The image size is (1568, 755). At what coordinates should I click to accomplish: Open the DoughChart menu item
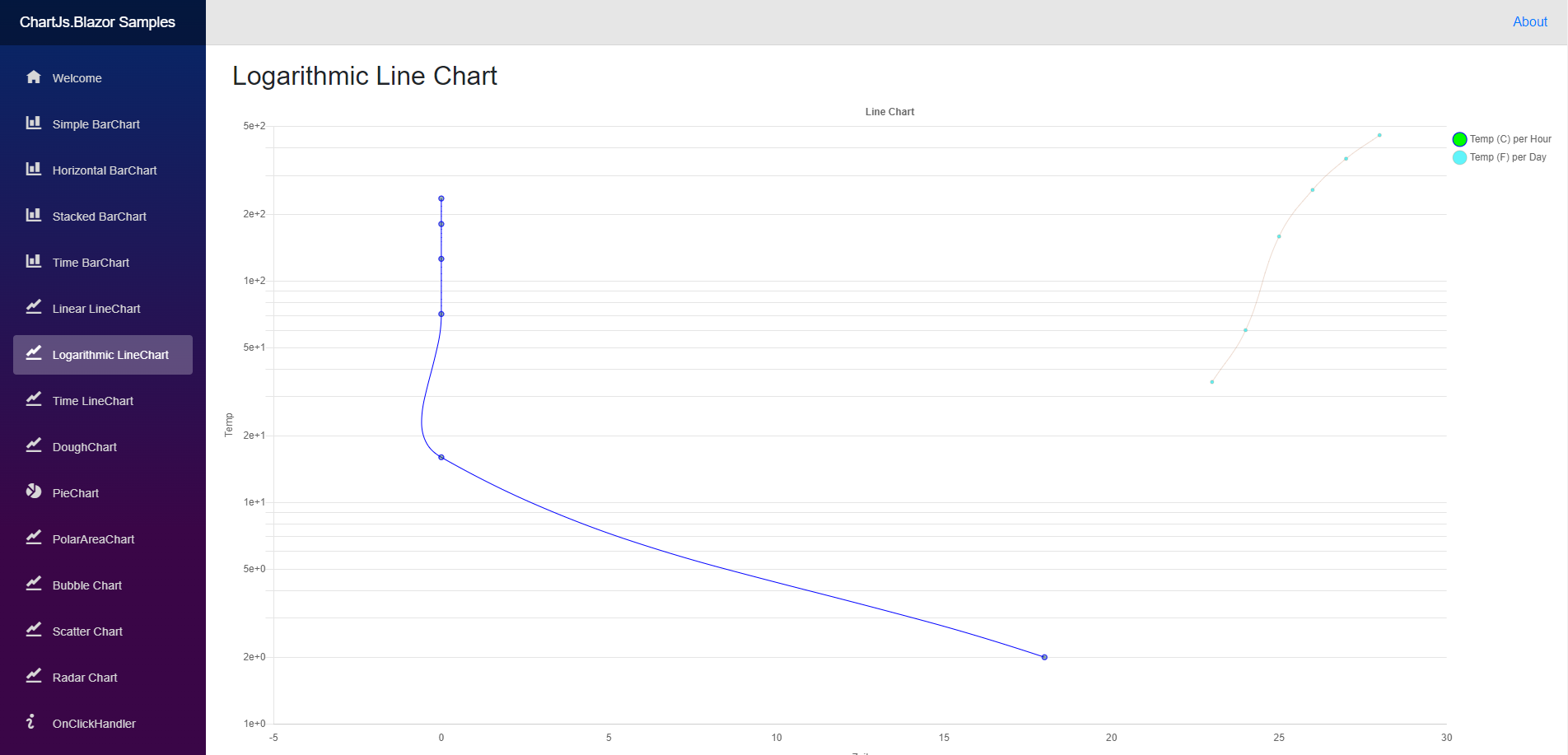tap(85, 447)
